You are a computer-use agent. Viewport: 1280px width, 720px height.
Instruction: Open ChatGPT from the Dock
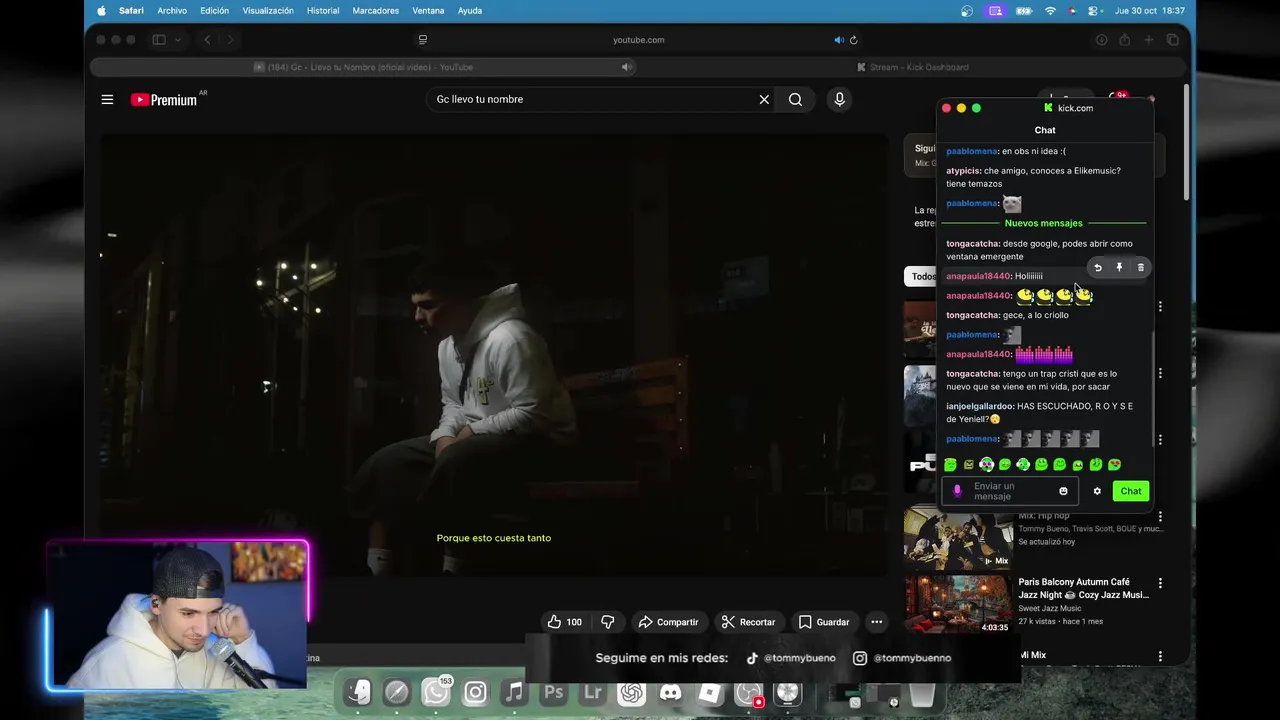631,692
